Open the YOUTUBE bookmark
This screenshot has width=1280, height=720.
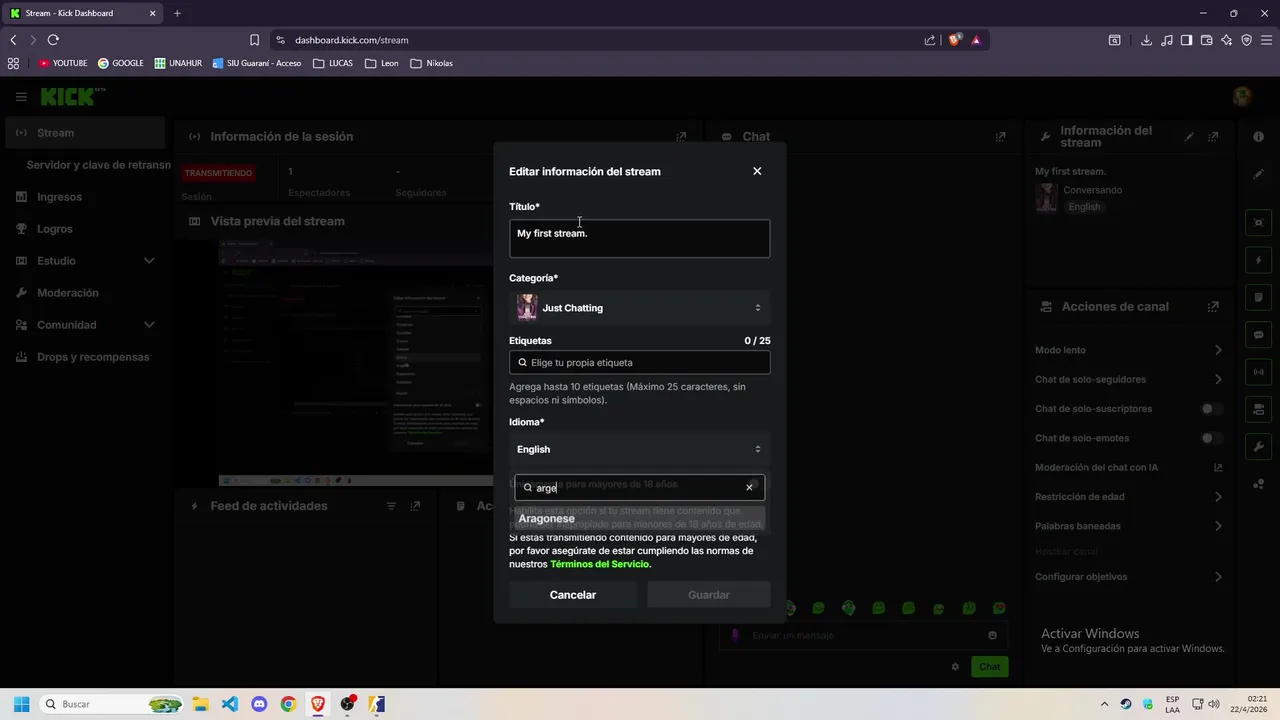pos(63,63)
